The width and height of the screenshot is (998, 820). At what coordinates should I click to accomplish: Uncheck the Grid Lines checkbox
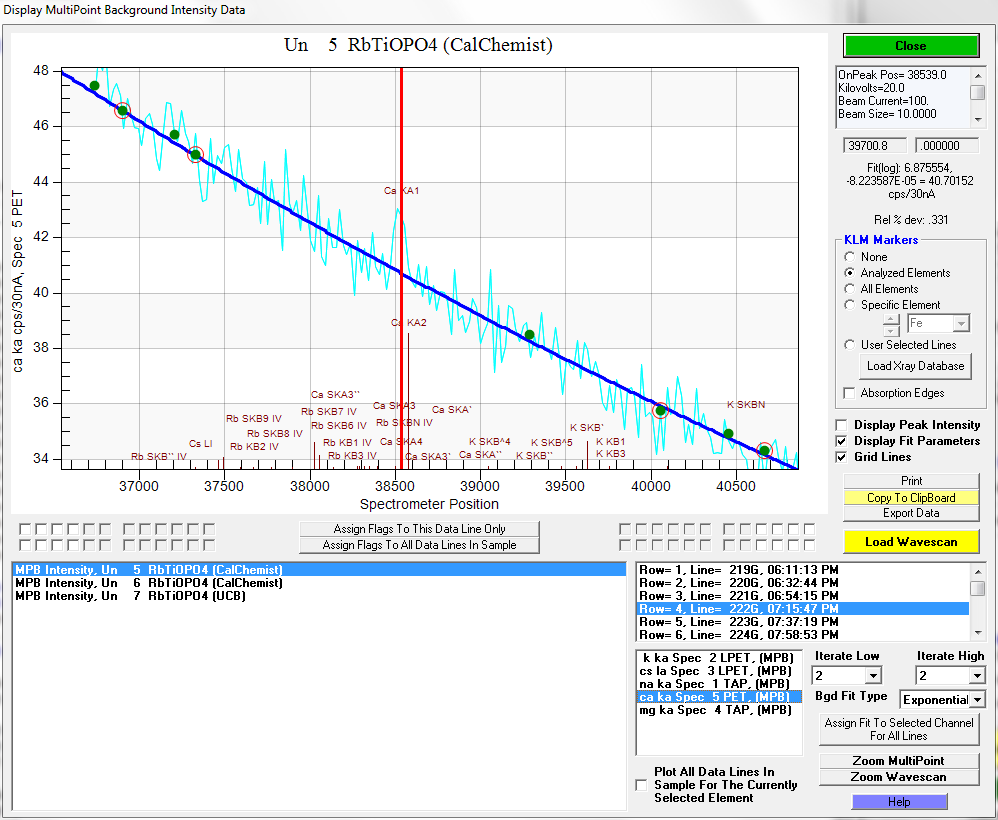pyautogui.click(x=842, y=457)
